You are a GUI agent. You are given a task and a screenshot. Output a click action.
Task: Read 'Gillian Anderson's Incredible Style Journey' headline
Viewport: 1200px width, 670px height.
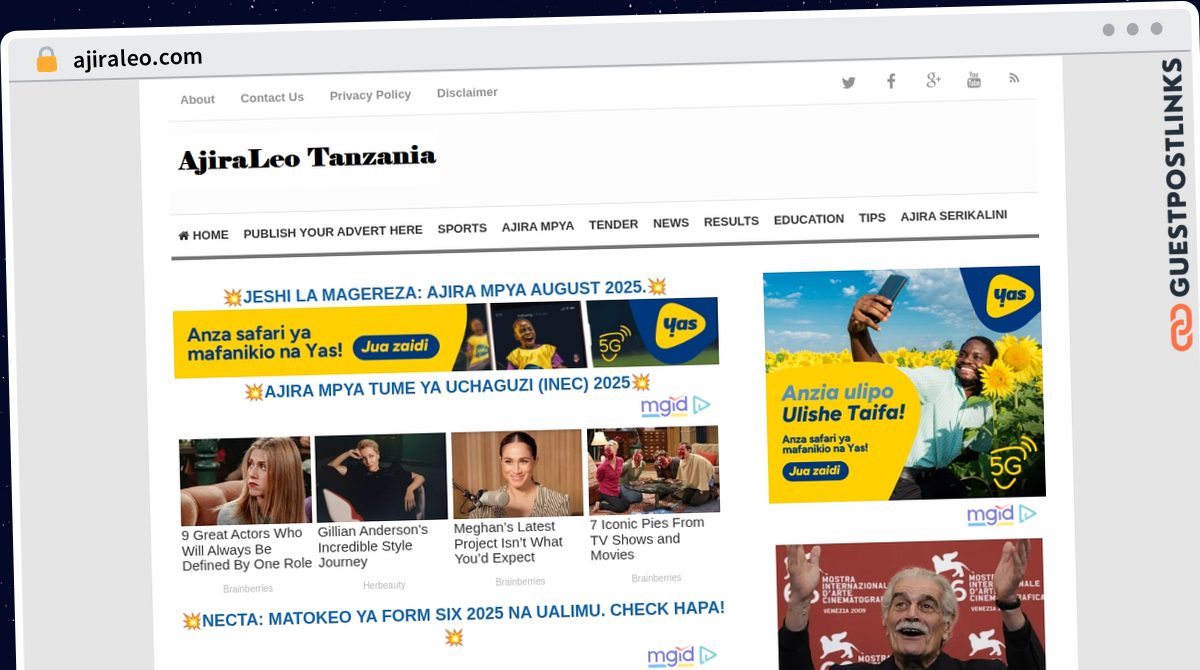[373, 546]
